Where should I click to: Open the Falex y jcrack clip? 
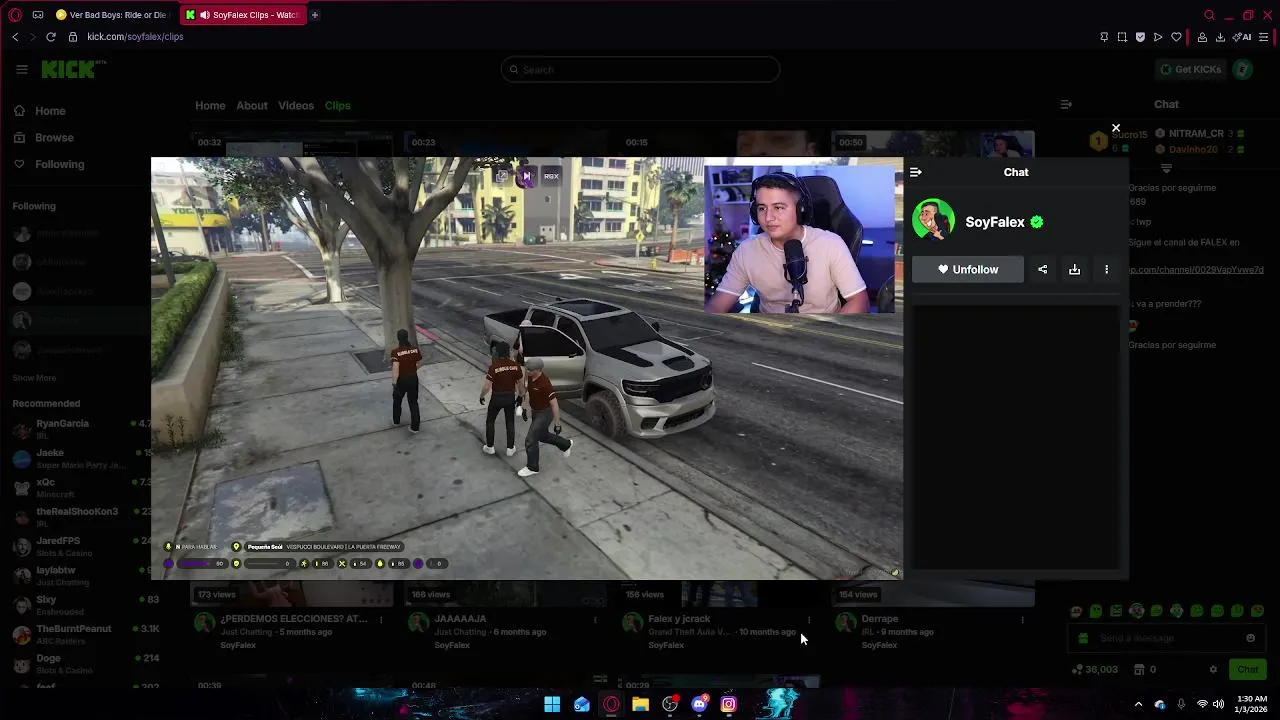(x=679, y=619)
